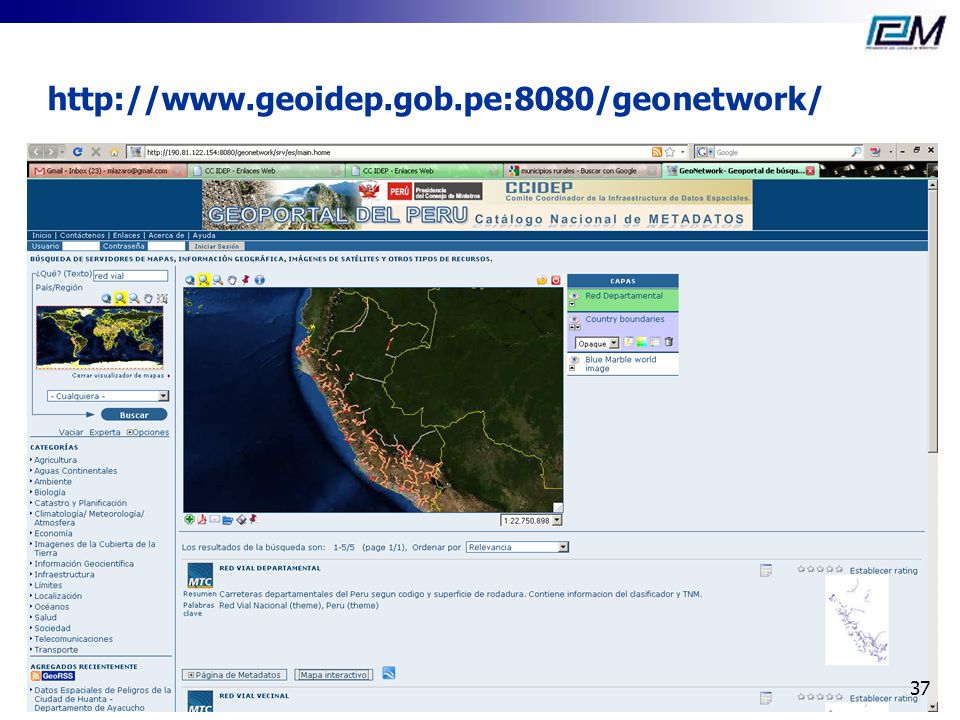Click the Iniciar Sesión button
The height and width of the screenshot is (720, 960).
(217, 246)
